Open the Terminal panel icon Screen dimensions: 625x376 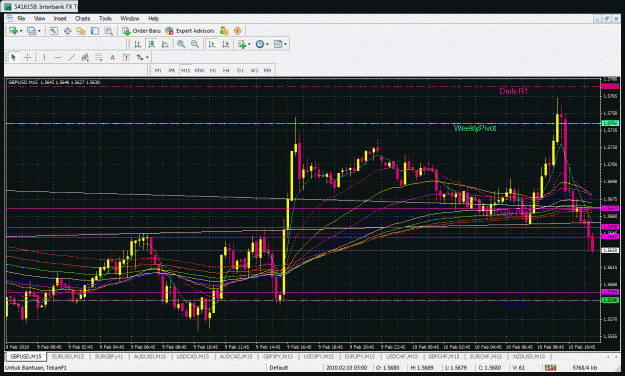pyautogui.click(x=94, y=31)
